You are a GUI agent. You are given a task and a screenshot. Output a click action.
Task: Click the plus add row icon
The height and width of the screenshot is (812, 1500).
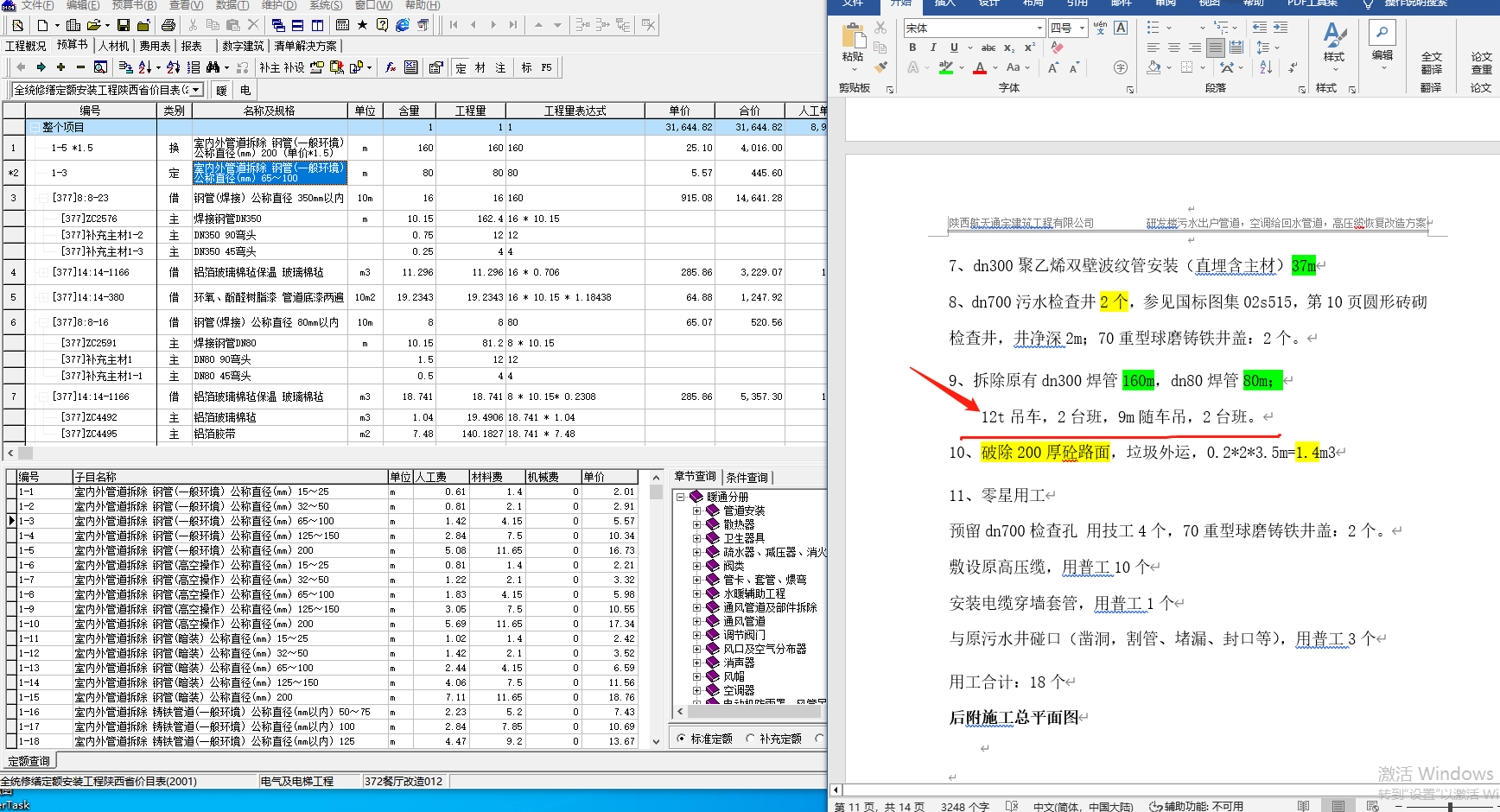coord(60,67)
